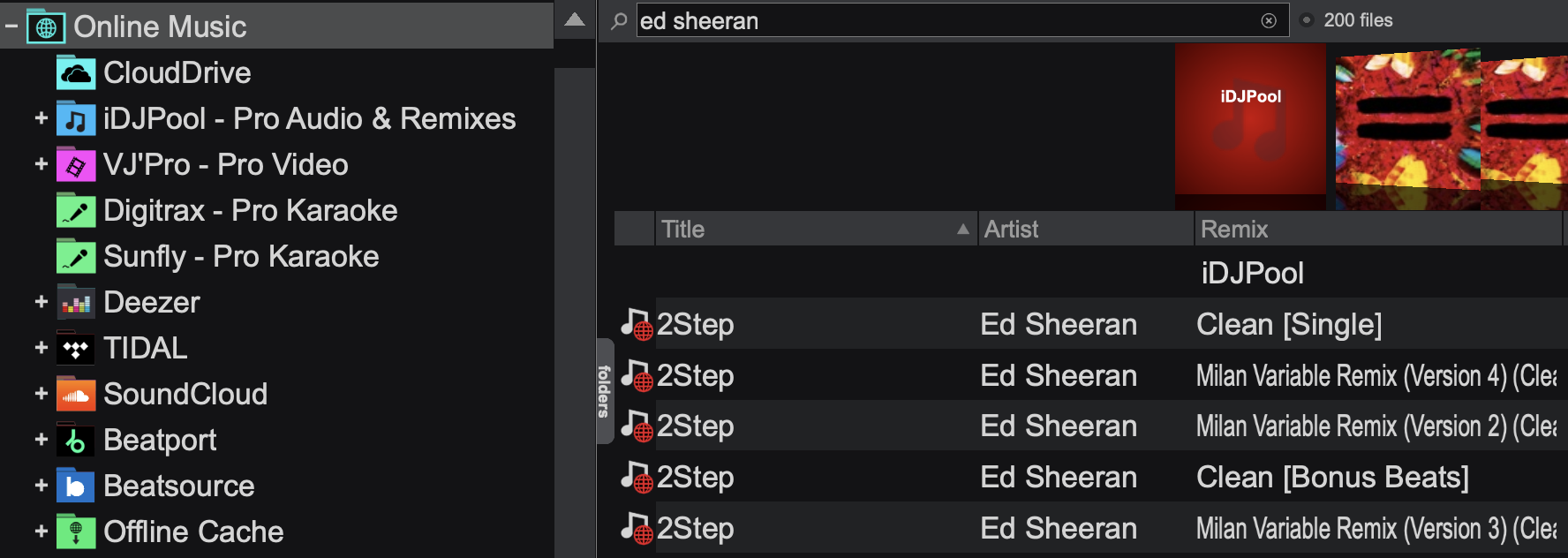1568x558 pixels.
Task: Collapse the Online Music tree
Action: 11,26
